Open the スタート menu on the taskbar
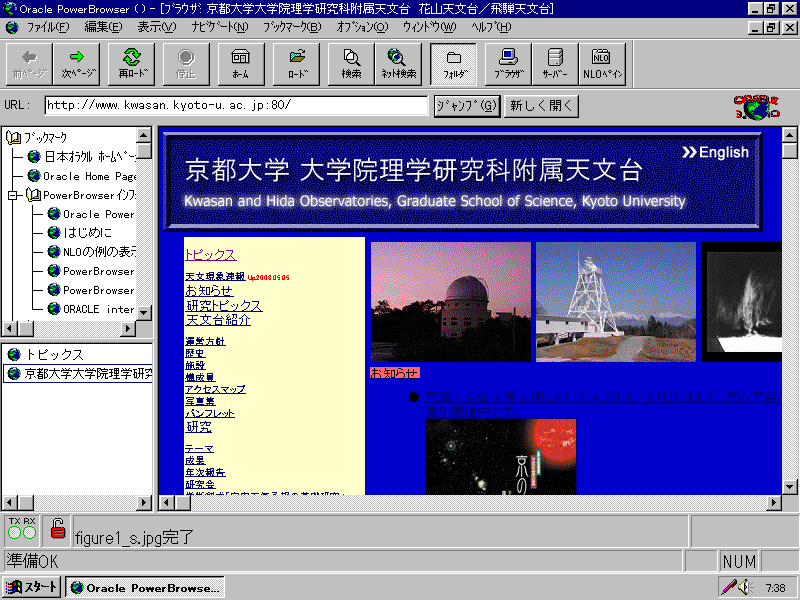800x600 pixels. click(32, 587)
